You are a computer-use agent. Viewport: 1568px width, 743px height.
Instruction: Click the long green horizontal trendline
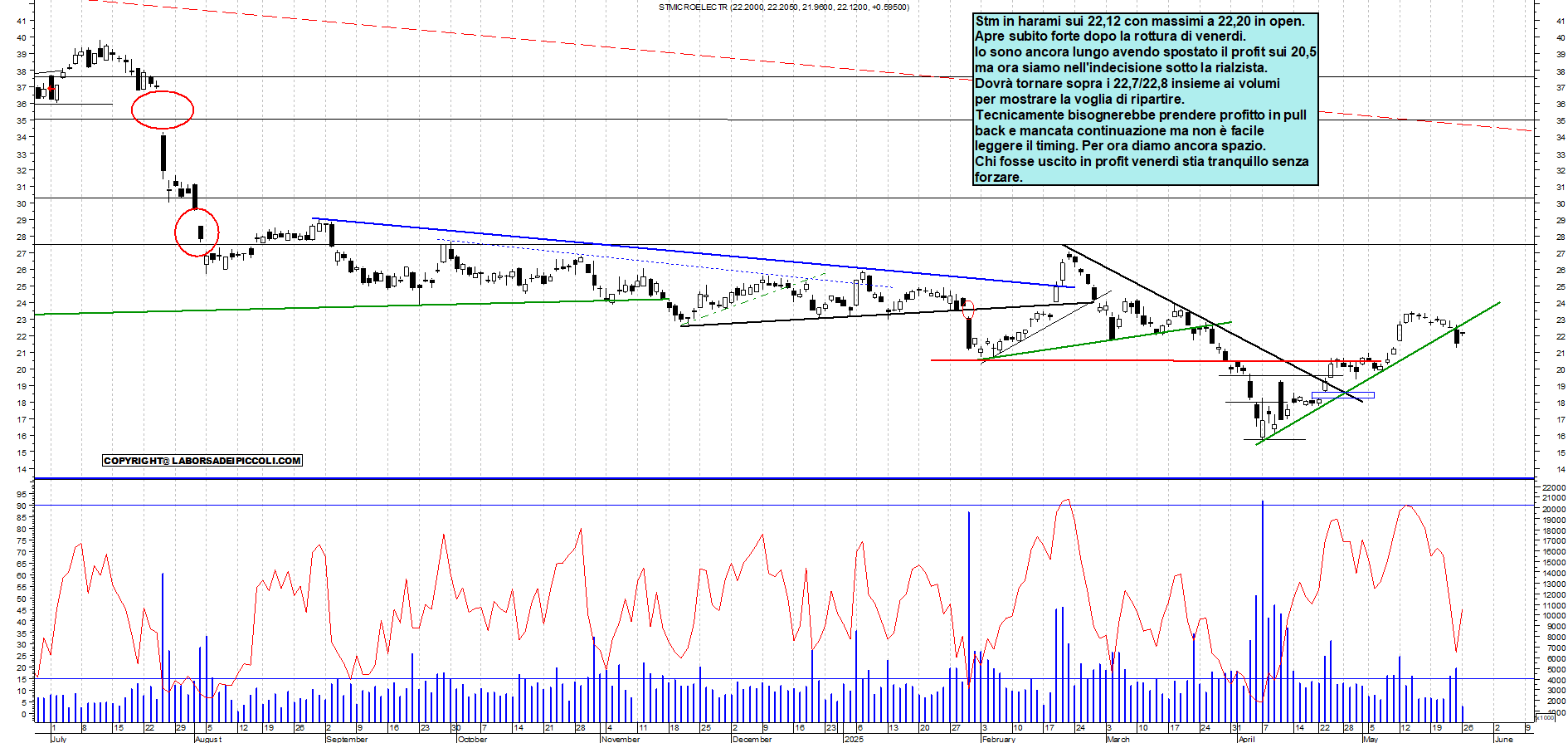coord(332,307)
